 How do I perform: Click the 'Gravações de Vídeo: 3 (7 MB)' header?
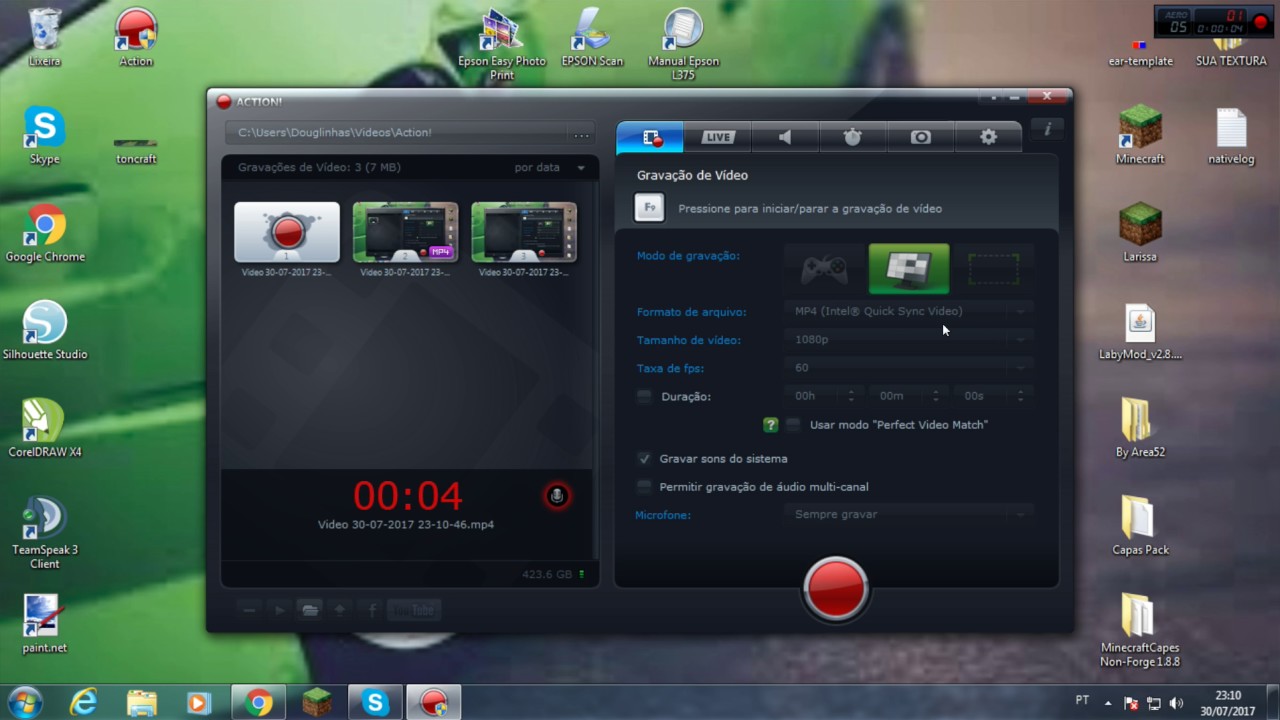coord(319,168)
